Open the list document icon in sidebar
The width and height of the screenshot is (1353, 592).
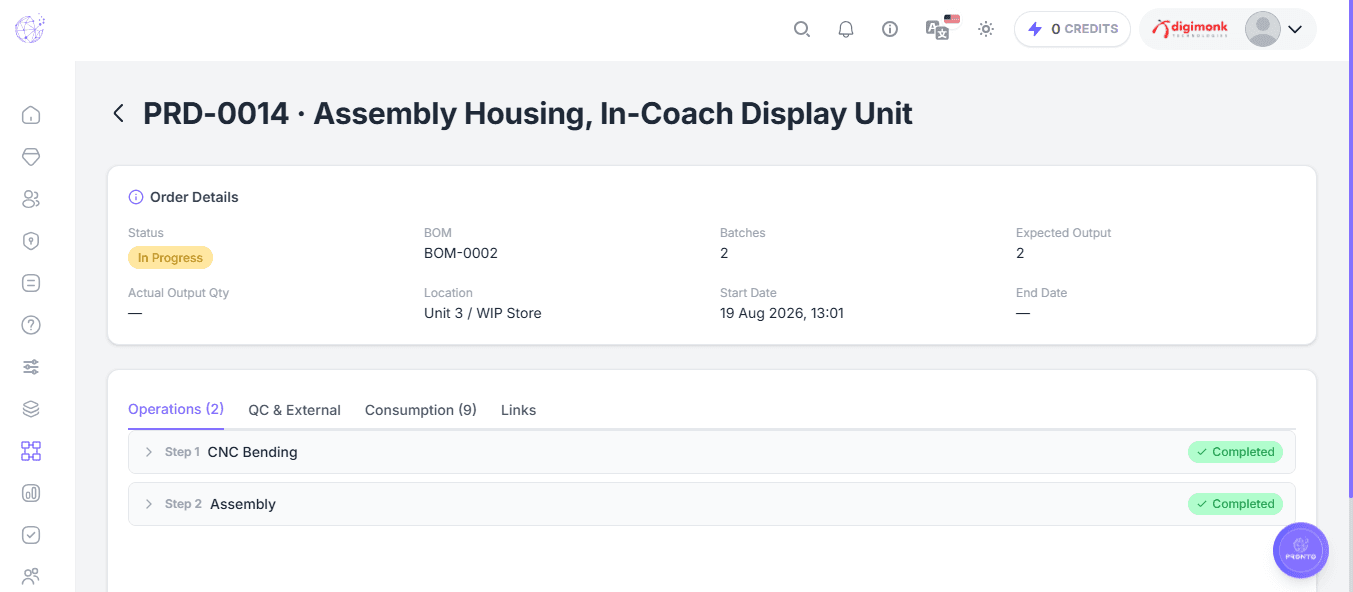31,283
